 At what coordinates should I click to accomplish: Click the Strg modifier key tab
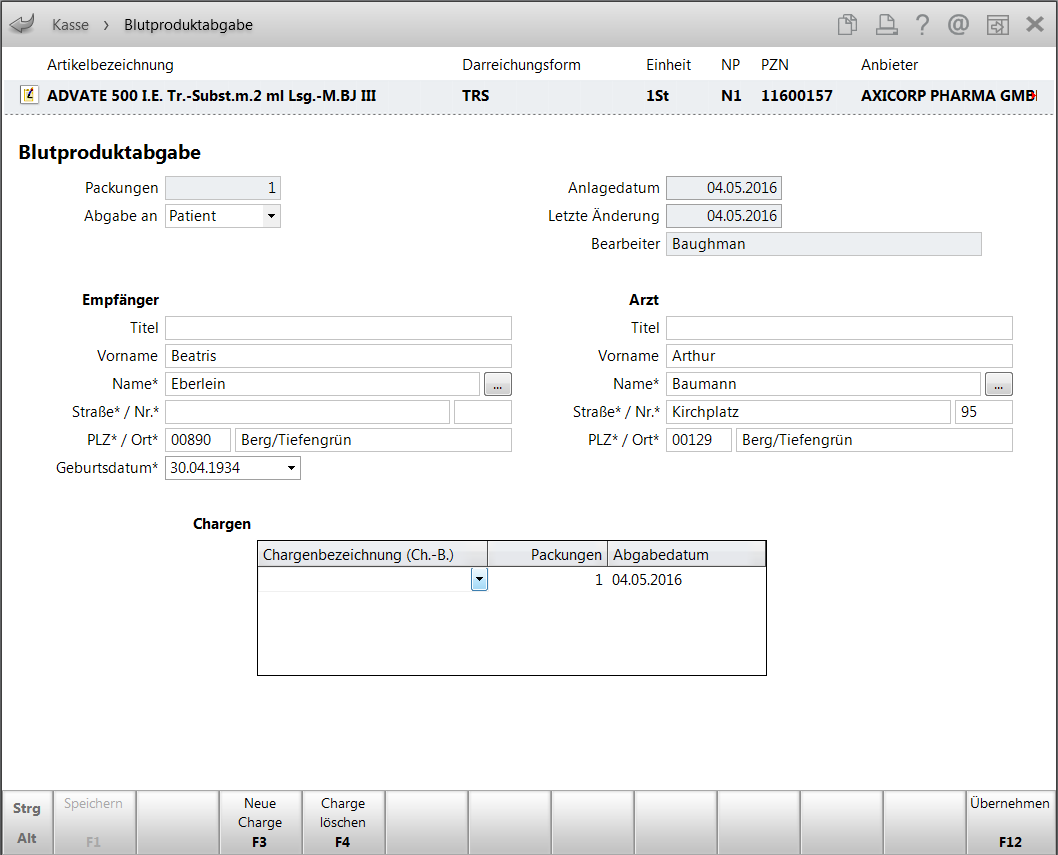[27, 808]
